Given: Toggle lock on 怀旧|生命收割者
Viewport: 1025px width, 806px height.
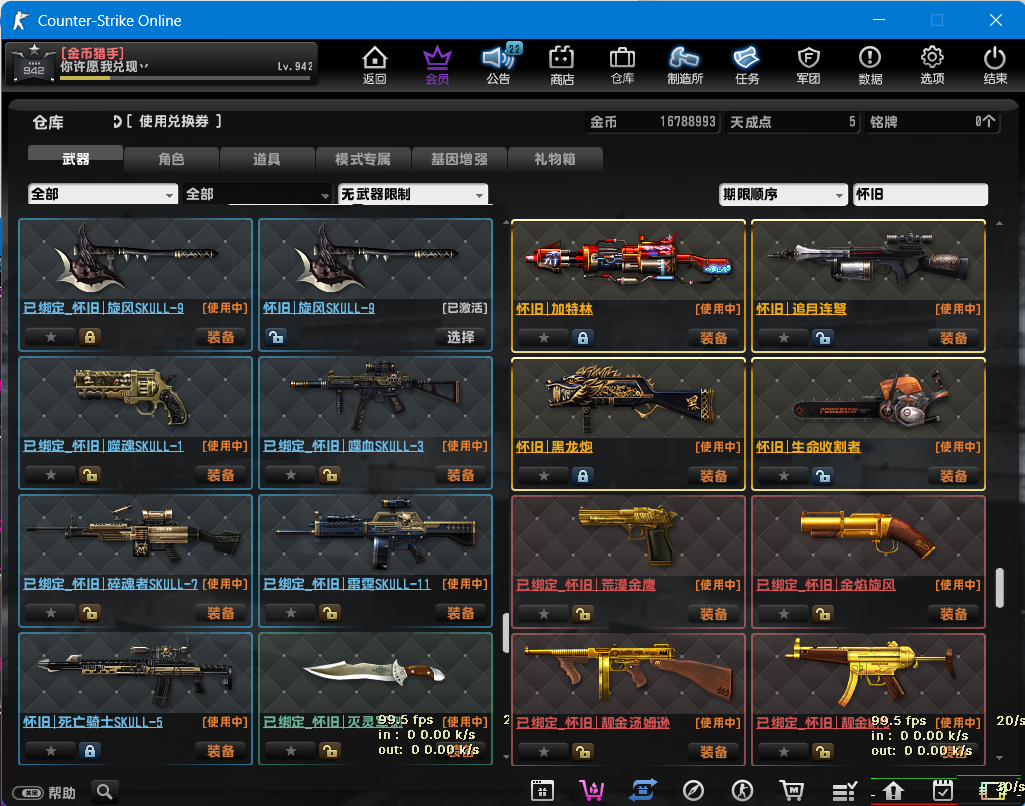Looking at the screenshot, I should [x=822, y=476].
